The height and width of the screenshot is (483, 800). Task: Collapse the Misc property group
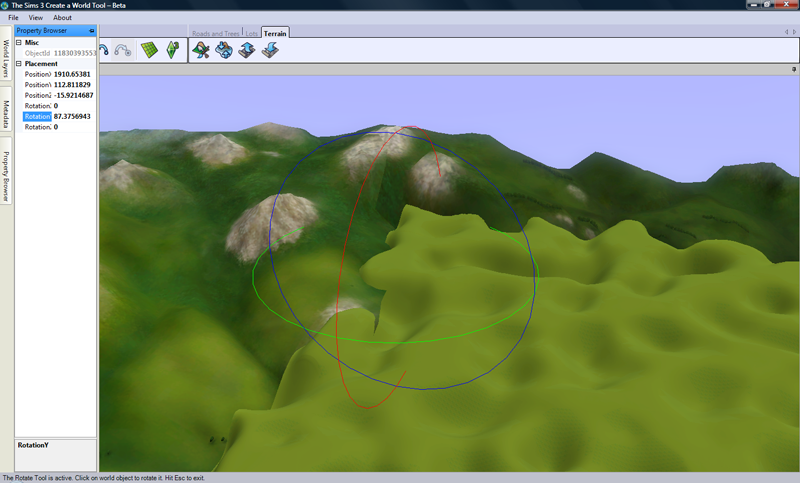tap(19, 42)
